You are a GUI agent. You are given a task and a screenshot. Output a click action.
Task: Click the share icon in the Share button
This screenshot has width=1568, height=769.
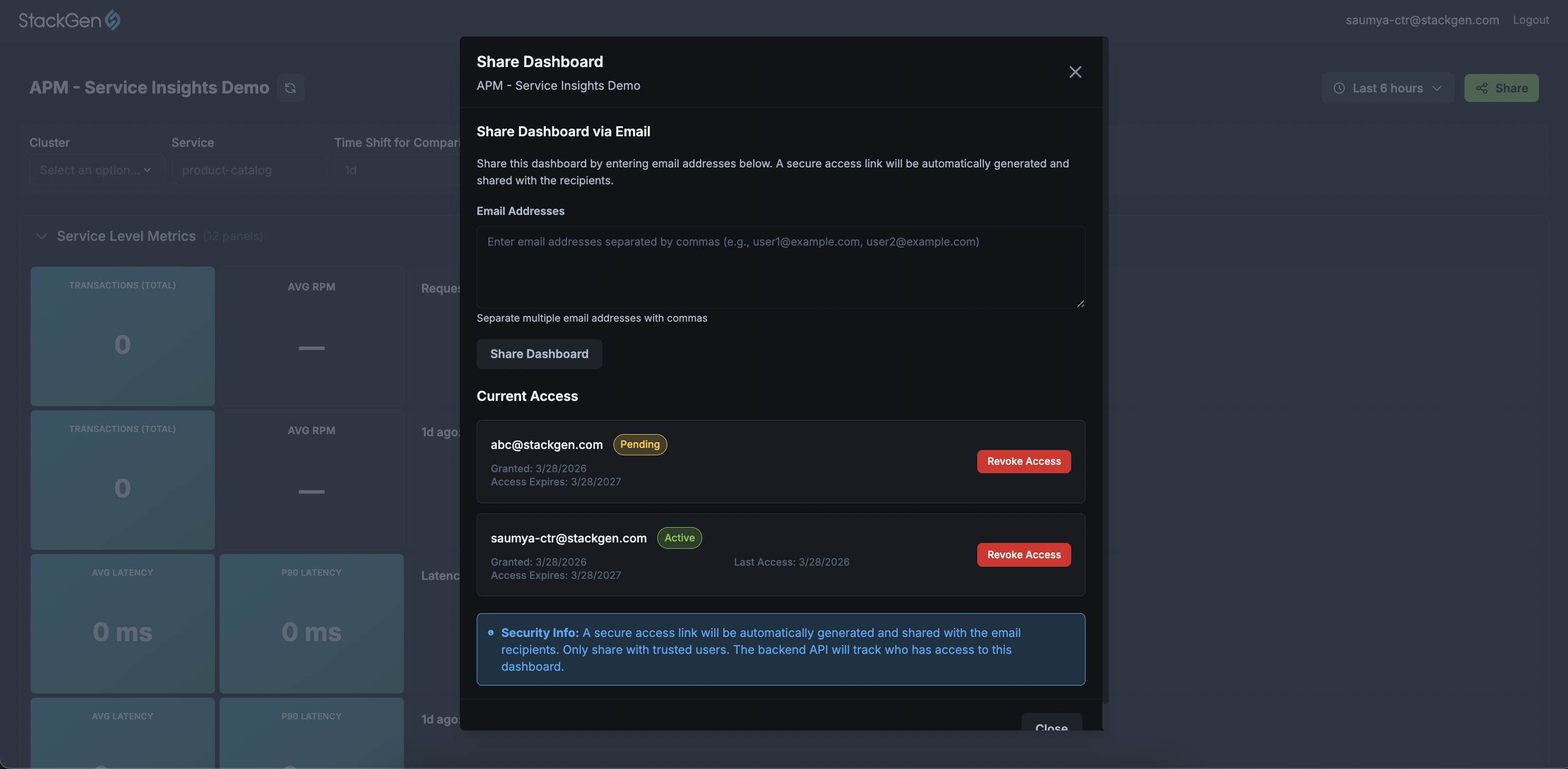pyautogui.click(x=1482, y=88)
